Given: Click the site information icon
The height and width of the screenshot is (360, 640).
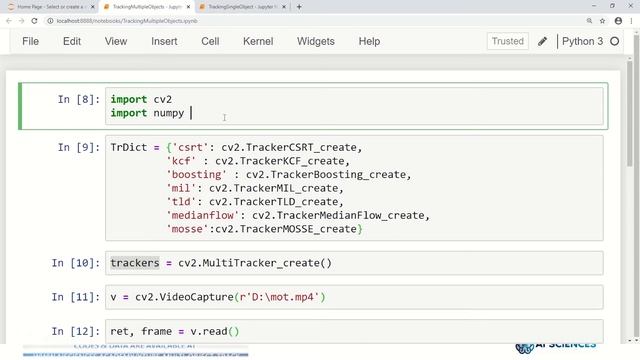Looking at the screenshot, I should click(x=50, y=21).
